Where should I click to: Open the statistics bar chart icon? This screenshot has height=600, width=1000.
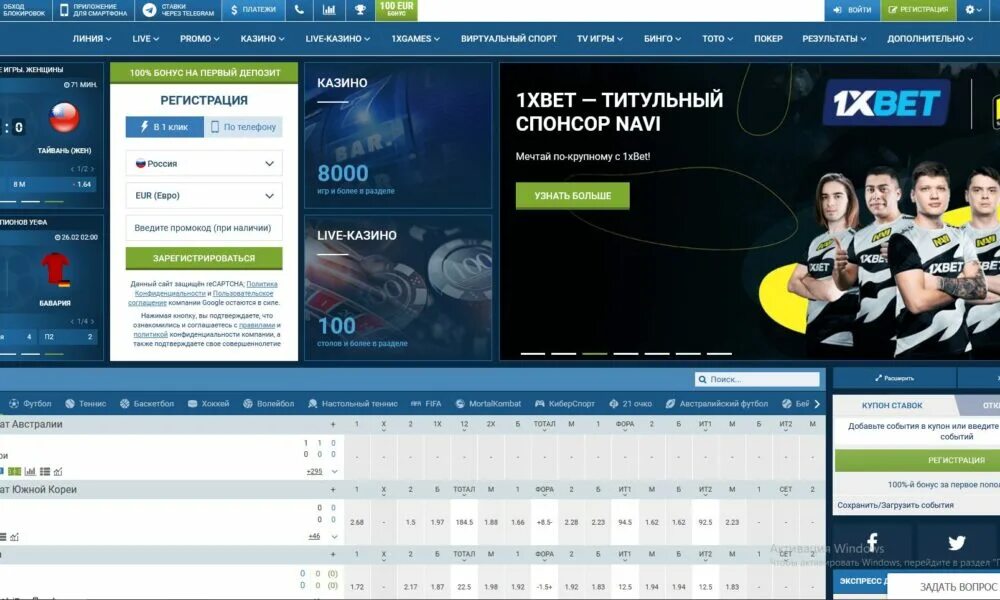329,10
